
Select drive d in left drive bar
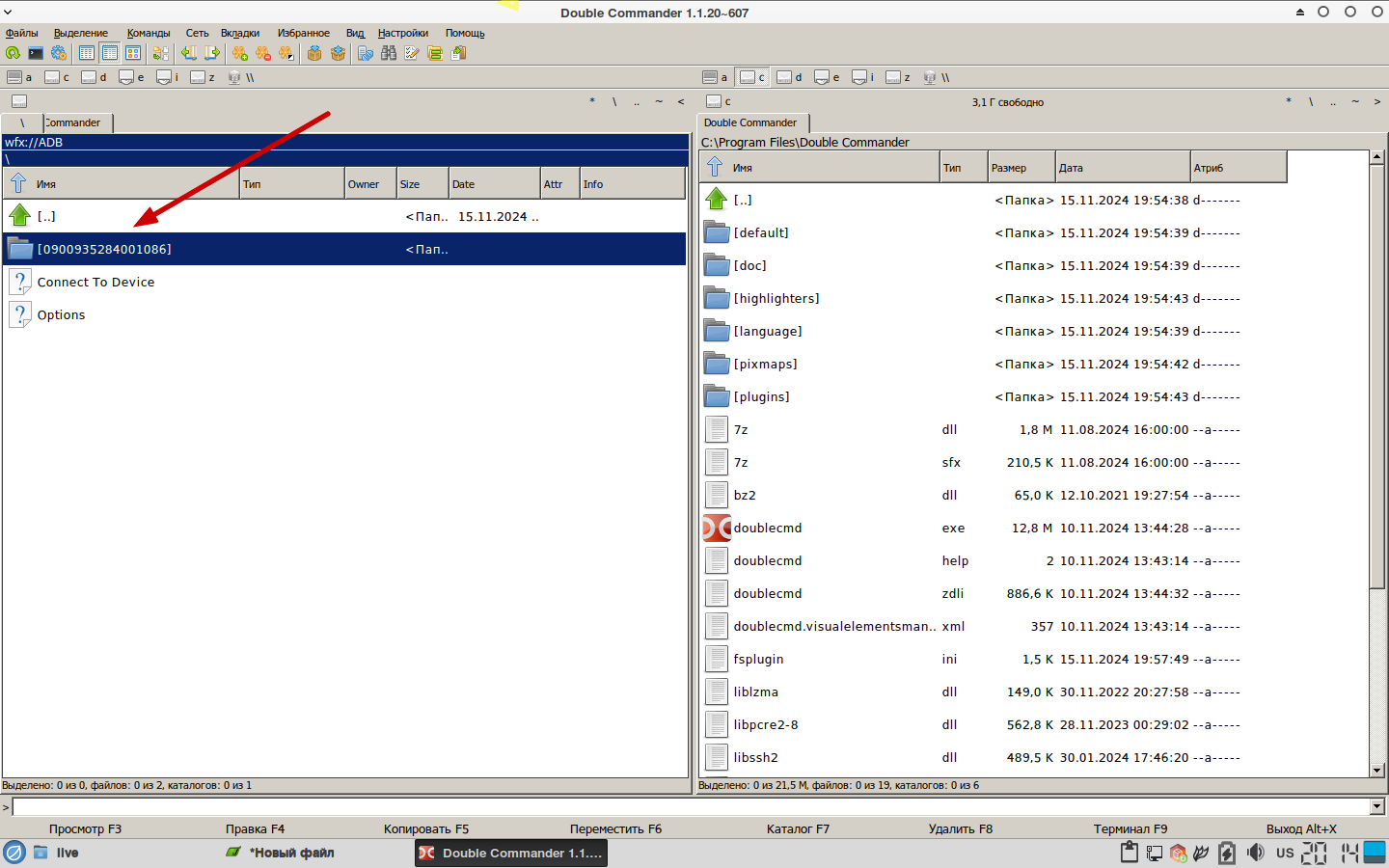(95, 77)
